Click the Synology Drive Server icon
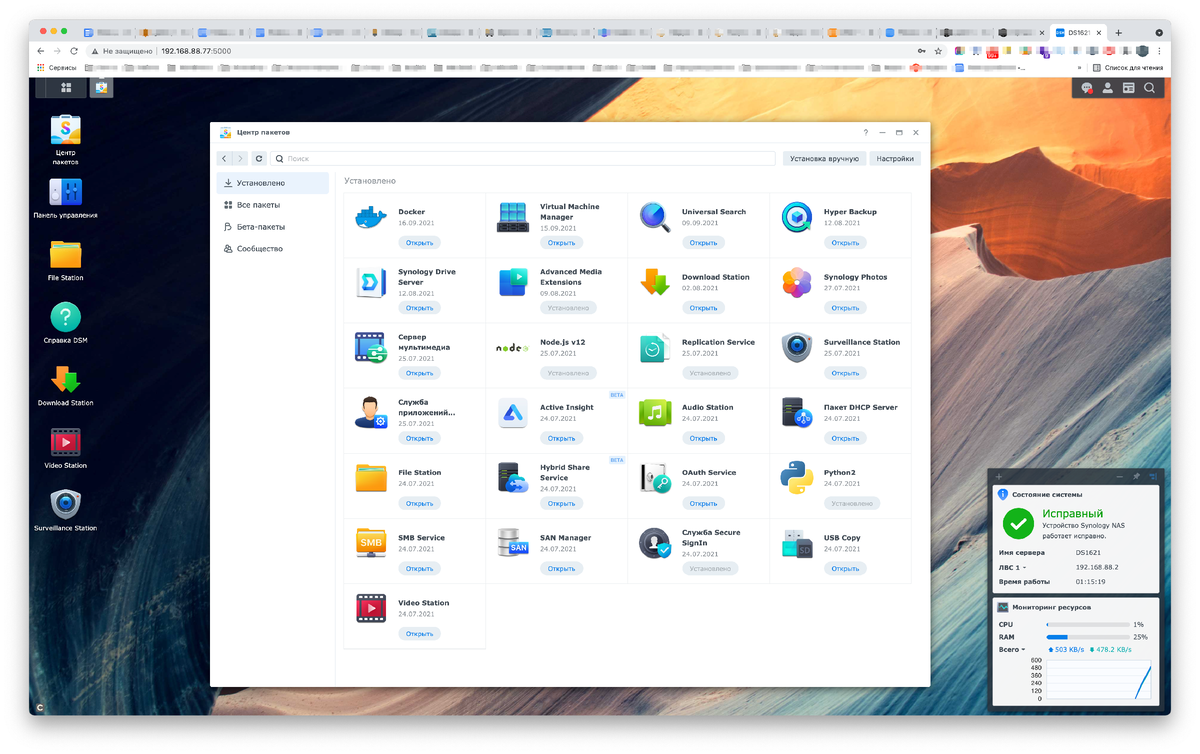The height and width of the screenshot is (754, 1200). pyautogui.click(x=371, y=282)
